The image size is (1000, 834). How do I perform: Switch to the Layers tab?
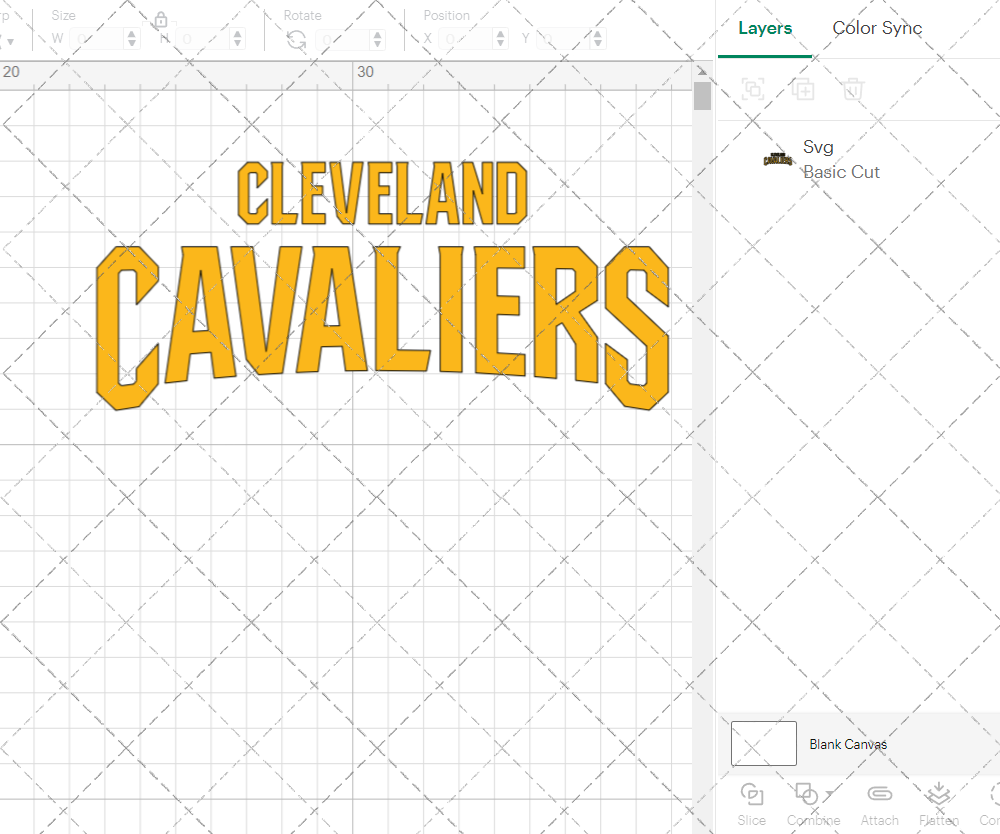tap(764, 29)
